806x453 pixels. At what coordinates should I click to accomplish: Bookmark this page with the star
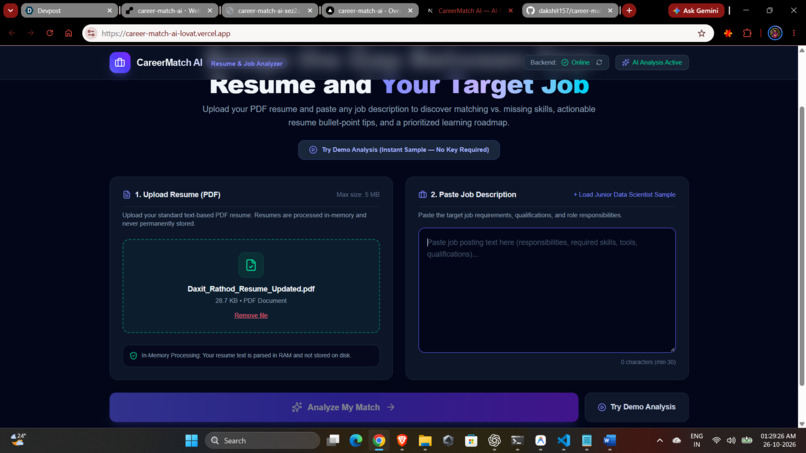coord(702,33)
